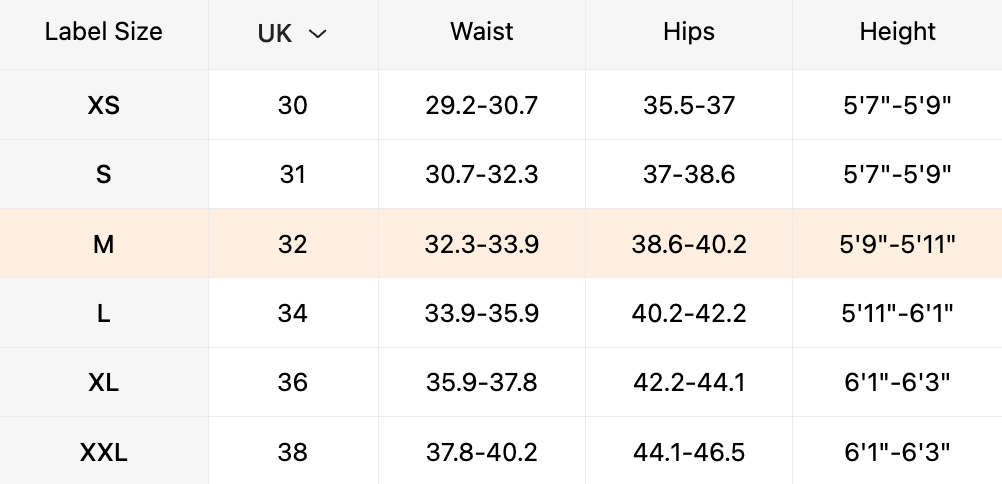The height and width of the screenshot is (484, 1002).
Task: Click hips measurement 35.5-37
Action: [x=689, y=105]
